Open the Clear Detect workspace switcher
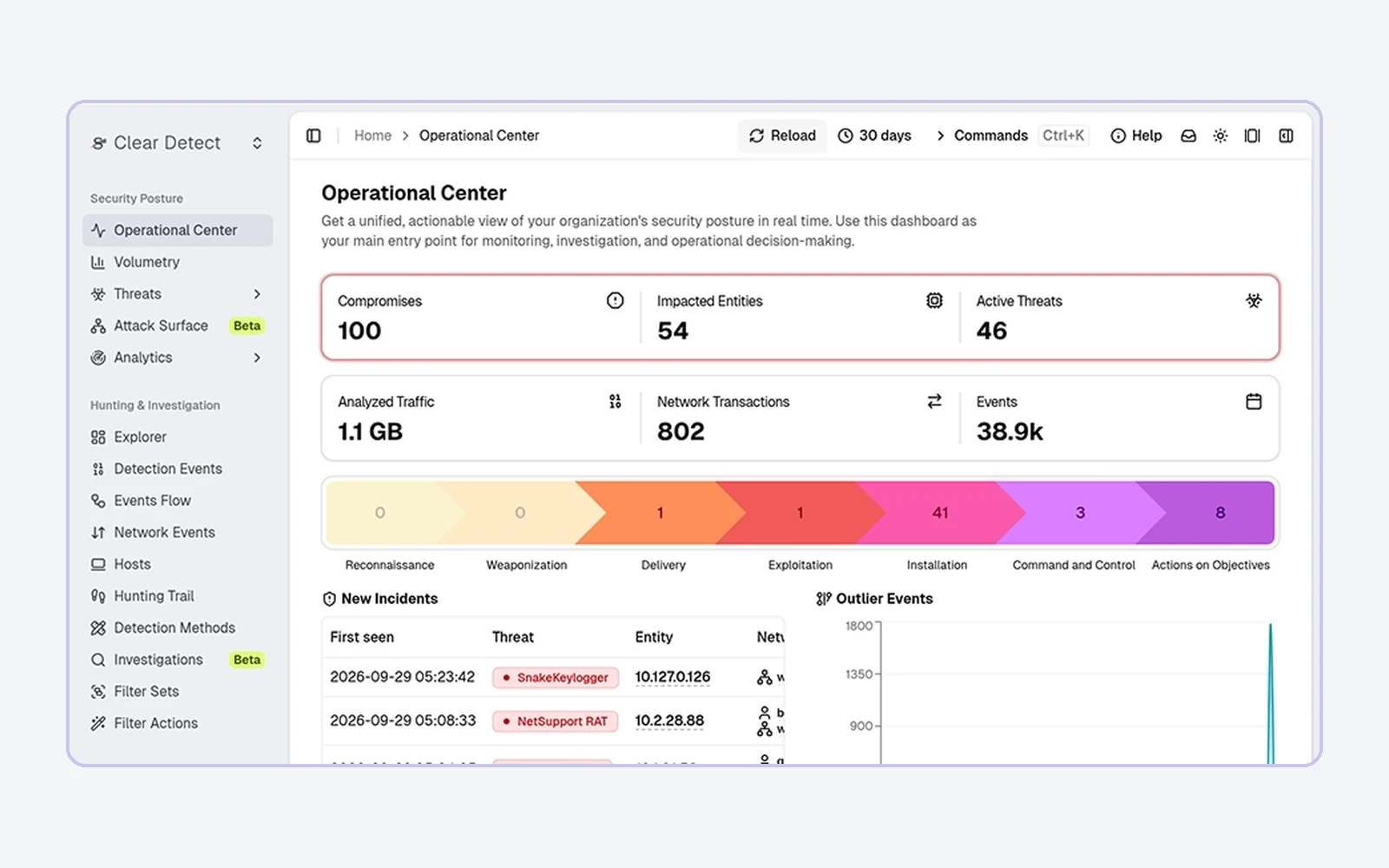Viewport: 1389px width, 868px height. pyautogui.click(x=177, y=142)
